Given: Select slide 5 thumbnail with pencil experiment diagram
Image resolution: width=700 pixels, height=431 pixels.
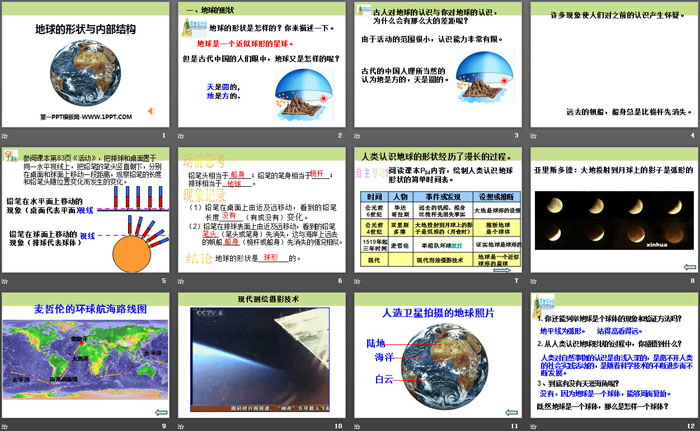Looking at the screenshot, I should point(85,210).
